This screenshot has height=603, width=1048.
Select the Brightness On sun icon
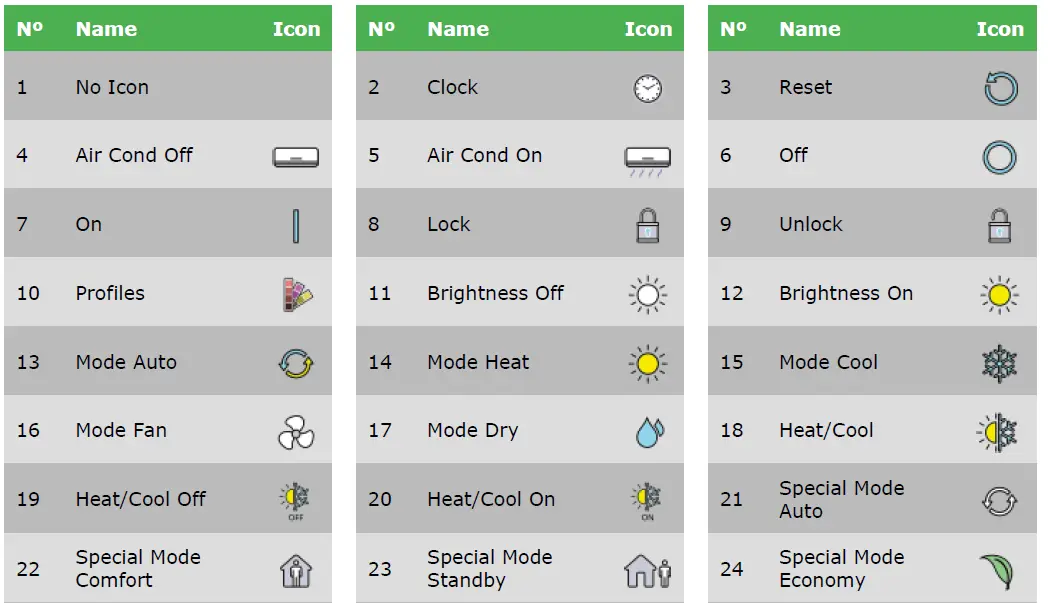1000,294
